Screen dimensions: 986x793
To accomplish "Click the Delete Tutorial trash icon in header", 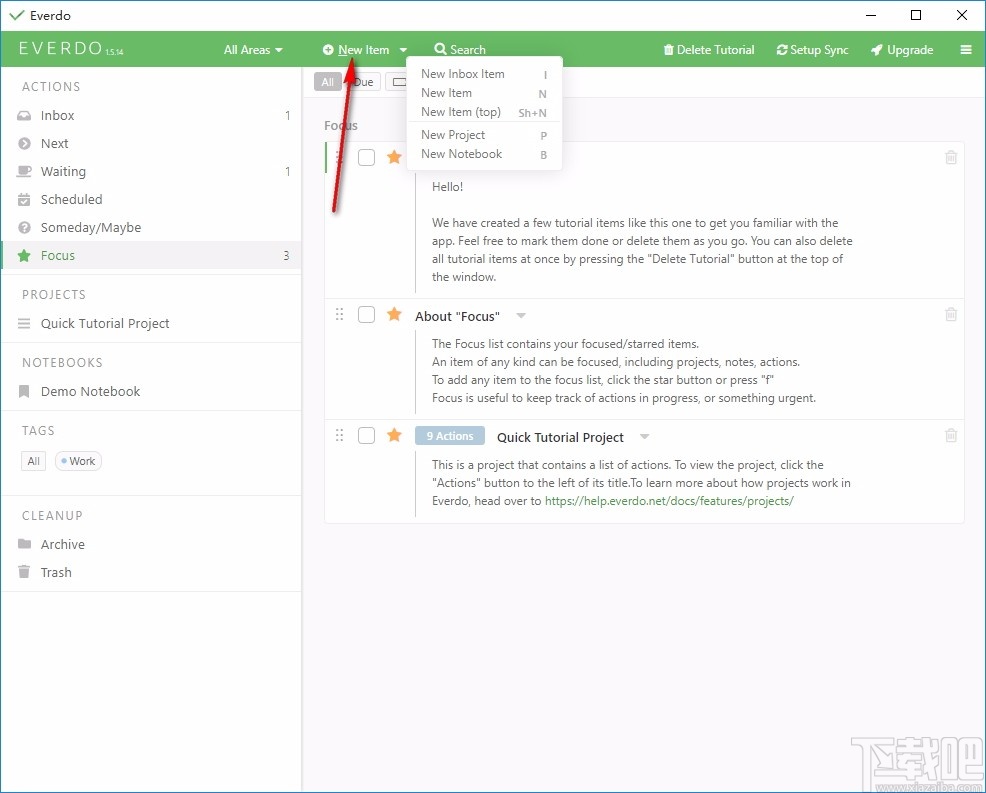I will click(x=668, y=50).
